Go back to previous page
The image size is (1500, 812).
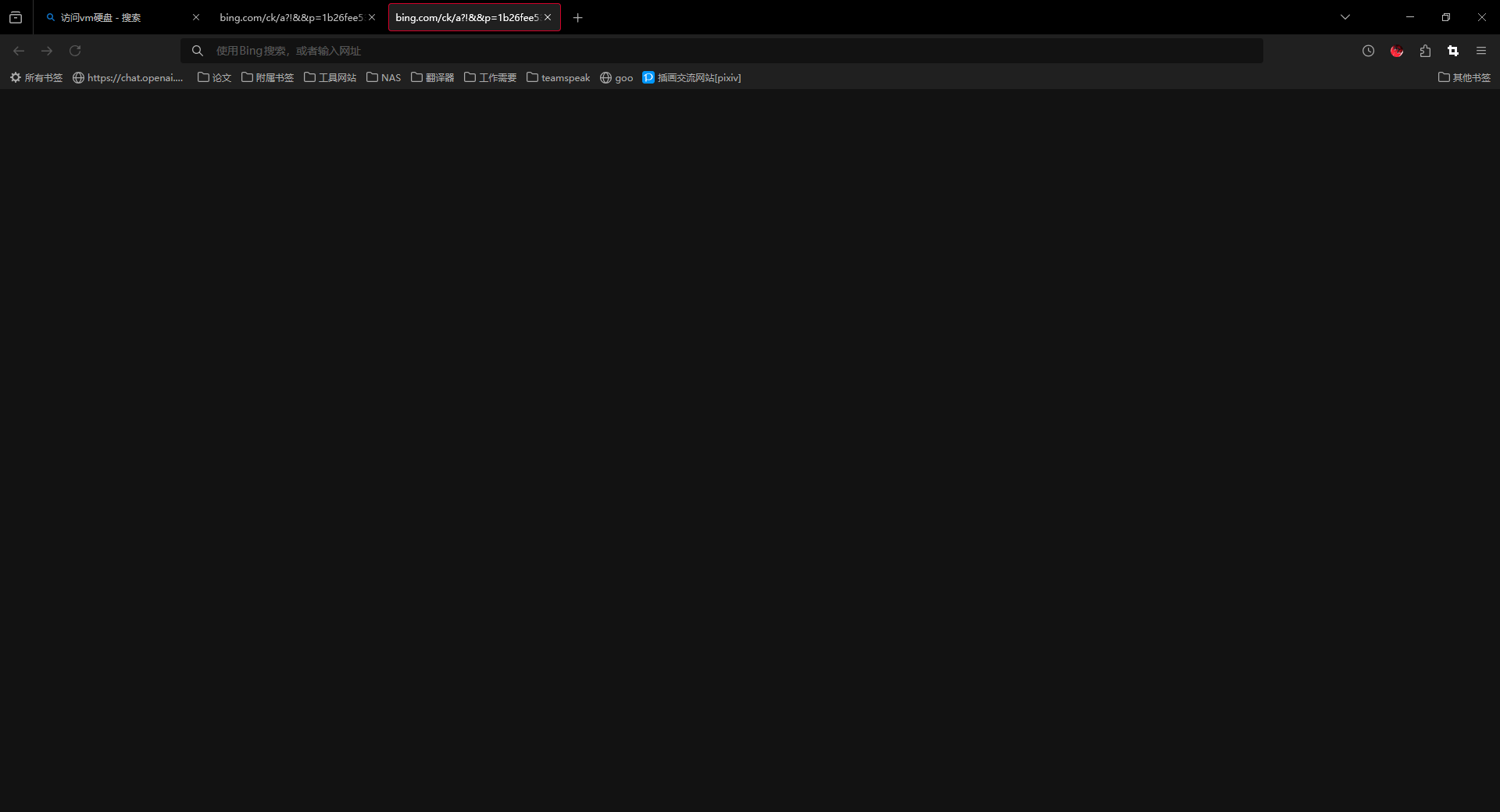pos(19,51)
